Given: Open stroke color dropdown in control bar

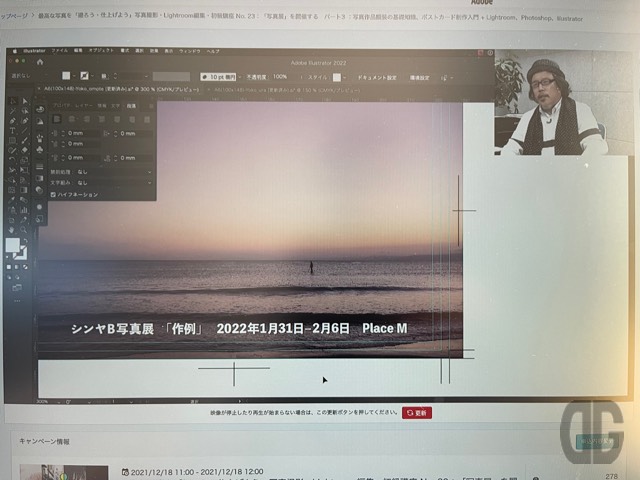Looking at the screenshot, I should (93, 76).
